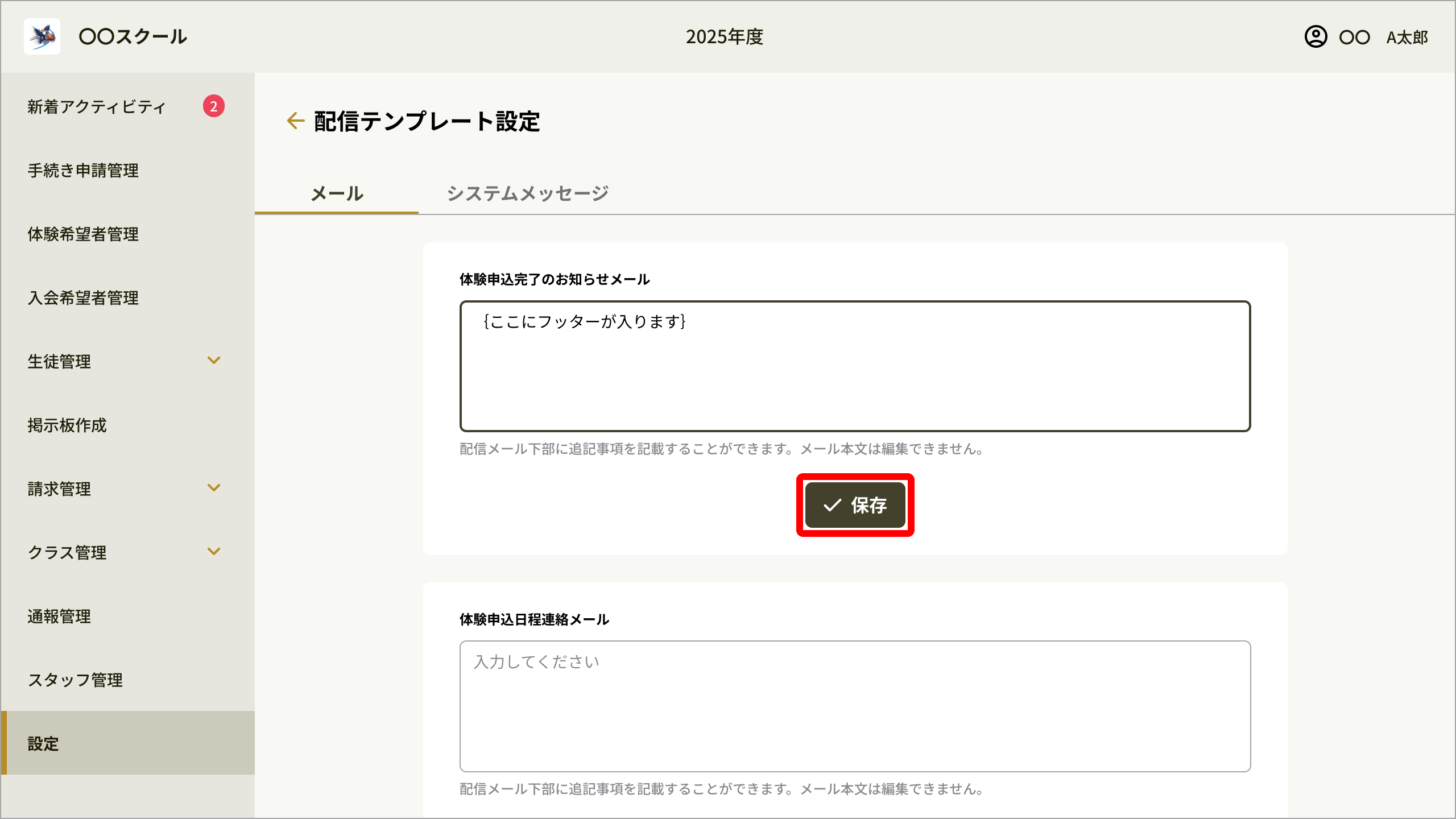Open 入会希望者管理 in the sidebar

(x=127, y=297)
